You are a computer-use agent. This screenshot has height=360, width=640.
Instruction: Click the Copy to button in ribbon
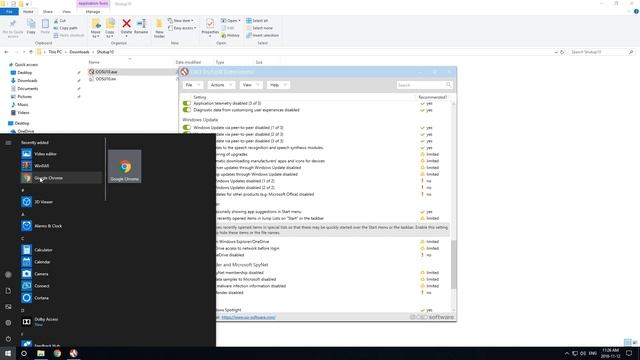pos(110,28)
